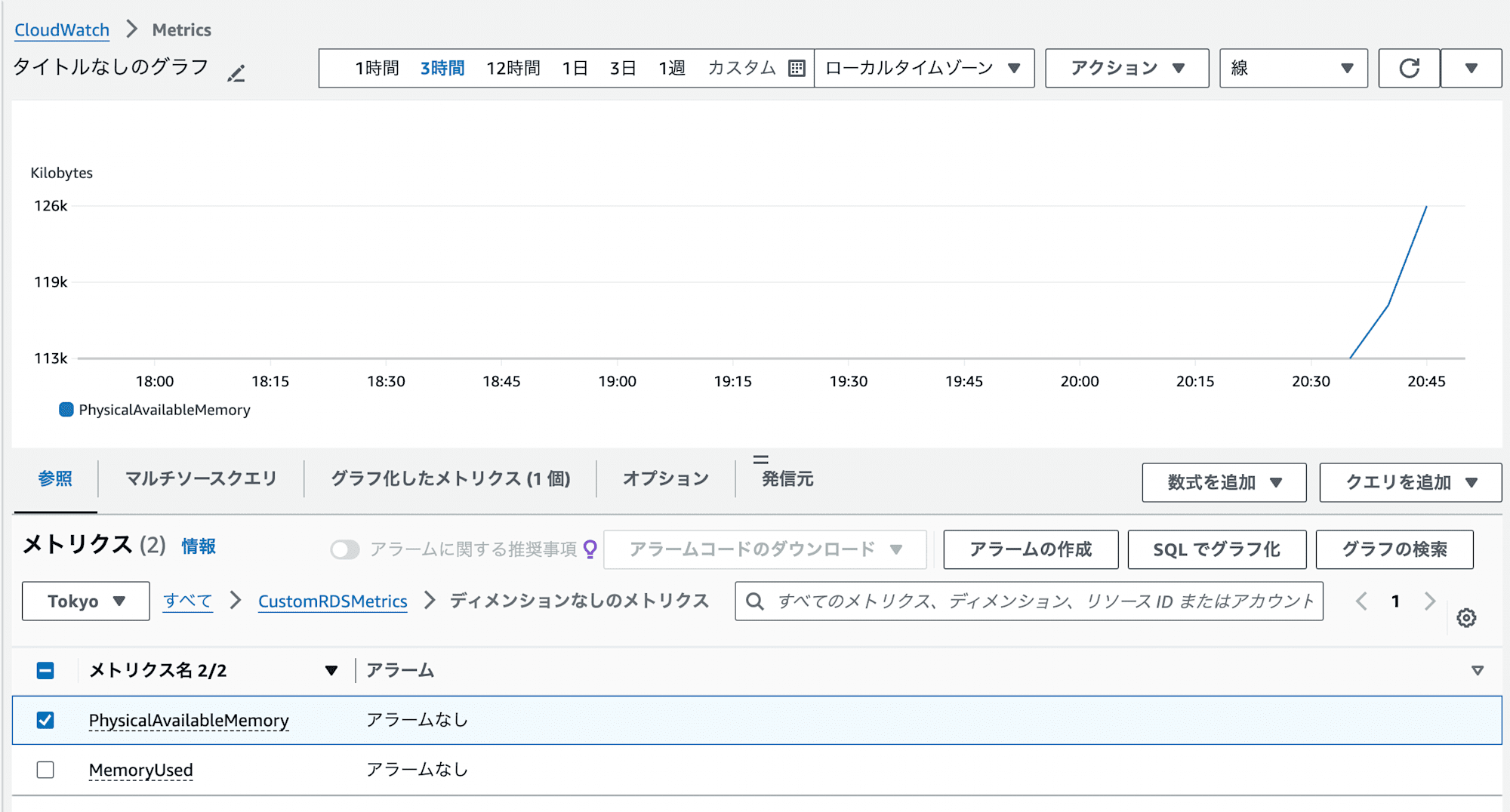The width and height of the screenshot is (1510, 812).
Task: Click PhysicalAvailableMemory legend label
Action: point(165,410)
